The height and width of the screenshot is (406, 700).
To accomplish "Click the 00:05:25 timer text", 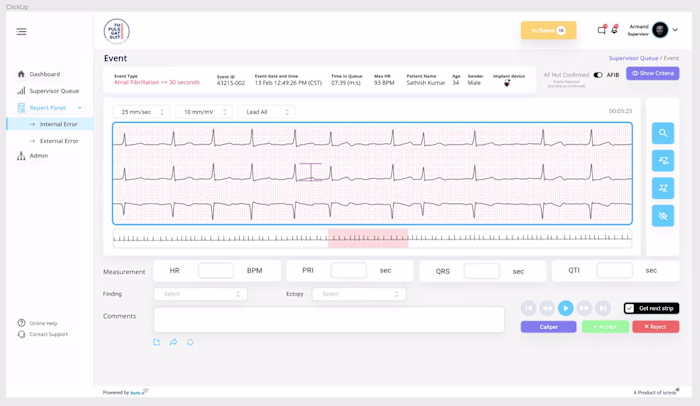I will pos(621,111).
